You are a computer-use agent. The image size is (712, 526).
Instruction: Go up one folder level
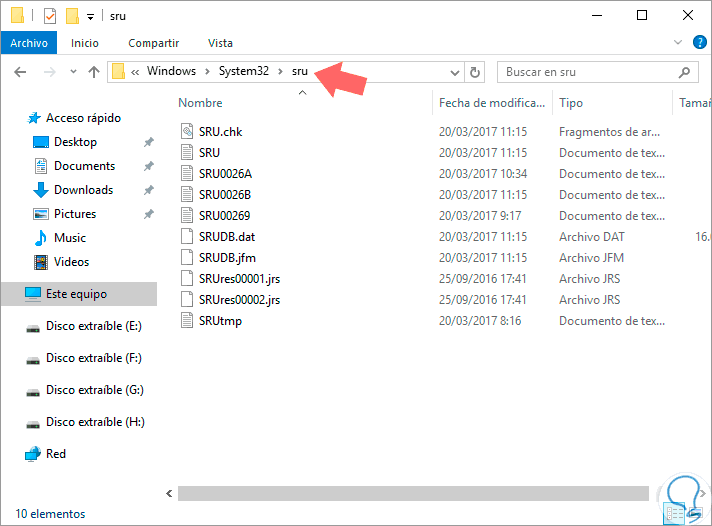[94, 72]
